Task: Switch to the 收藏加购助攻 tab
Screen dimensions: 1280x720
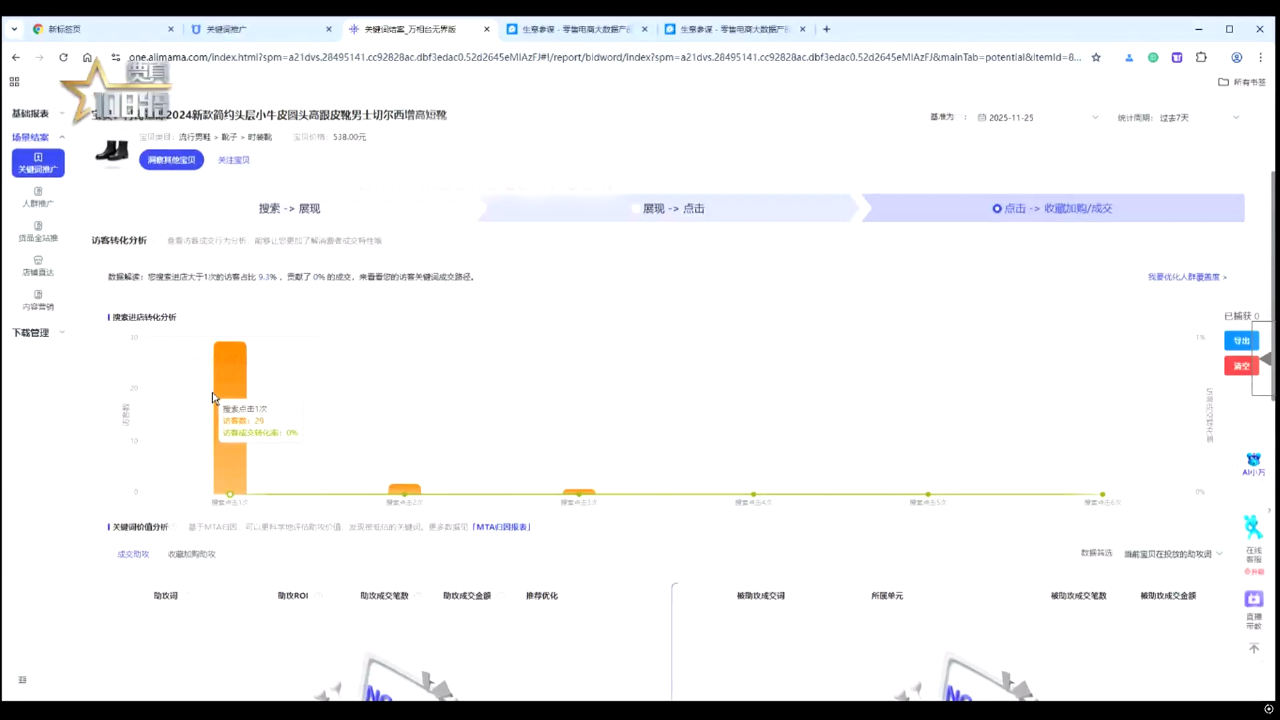Action: (191, 554)
